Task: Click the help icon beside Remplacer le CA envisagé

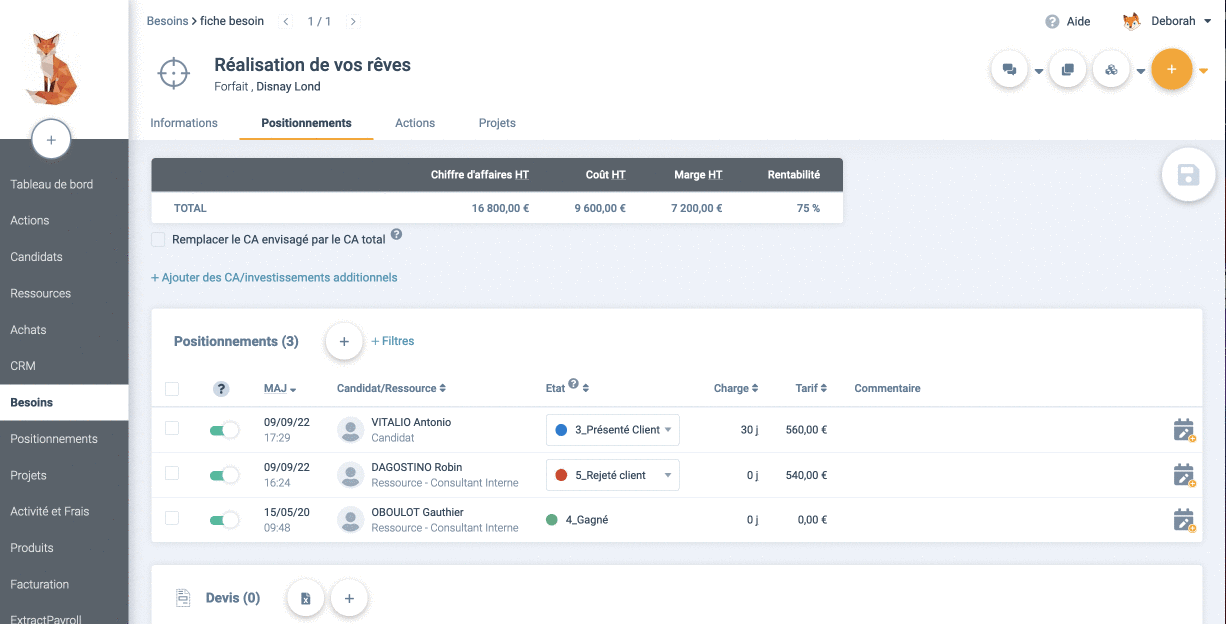Action: [397, 234]
